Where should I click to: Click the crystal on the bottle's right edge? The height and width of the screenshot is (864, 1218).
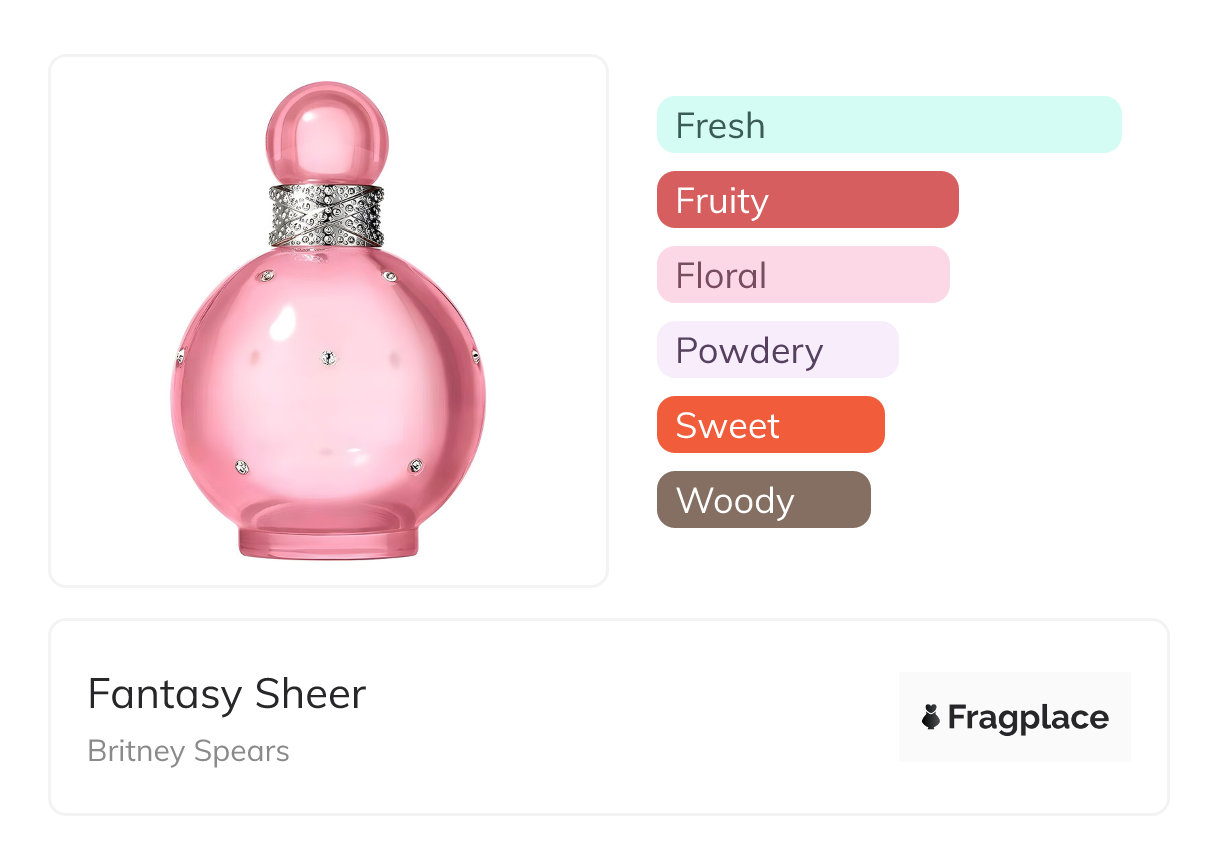475,356
